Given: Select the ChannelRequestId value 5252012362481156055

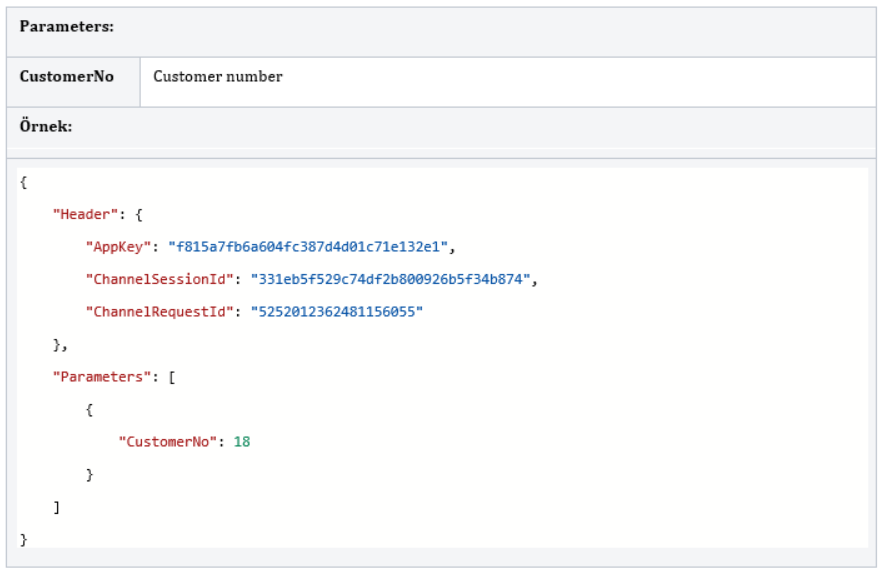Looking at the screenshot, I should pyautogui.click(x=337, y=312).
